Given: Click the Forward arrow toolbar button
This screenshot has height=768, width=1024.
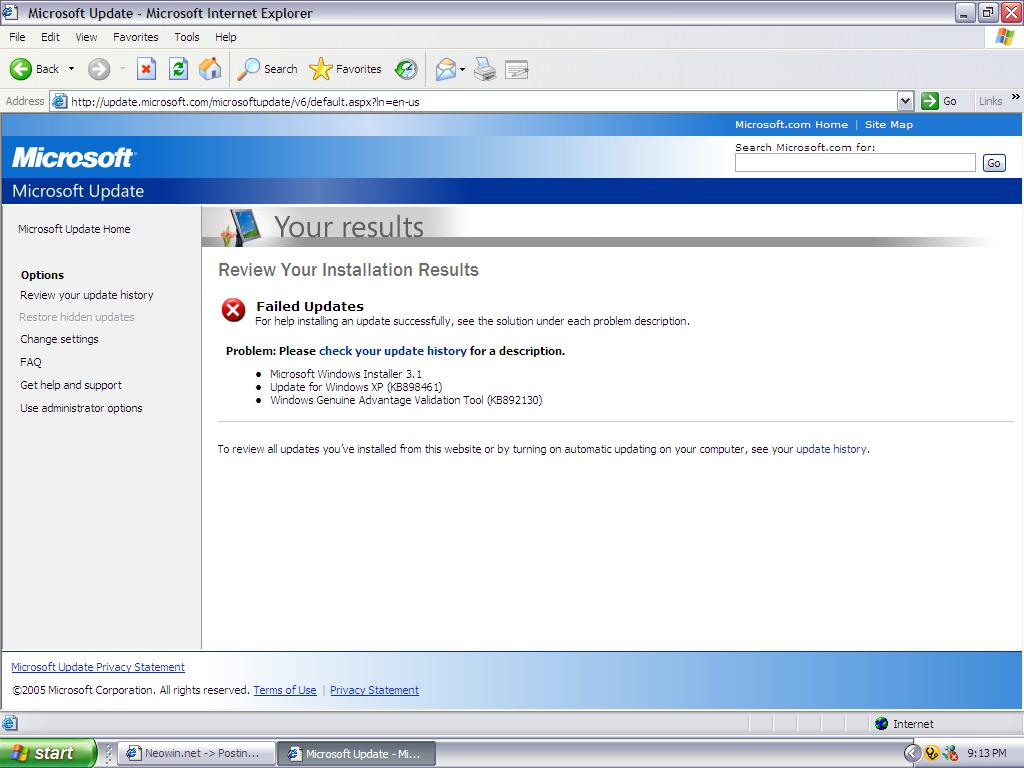Looking at the screenshot, I should [99, 69].
